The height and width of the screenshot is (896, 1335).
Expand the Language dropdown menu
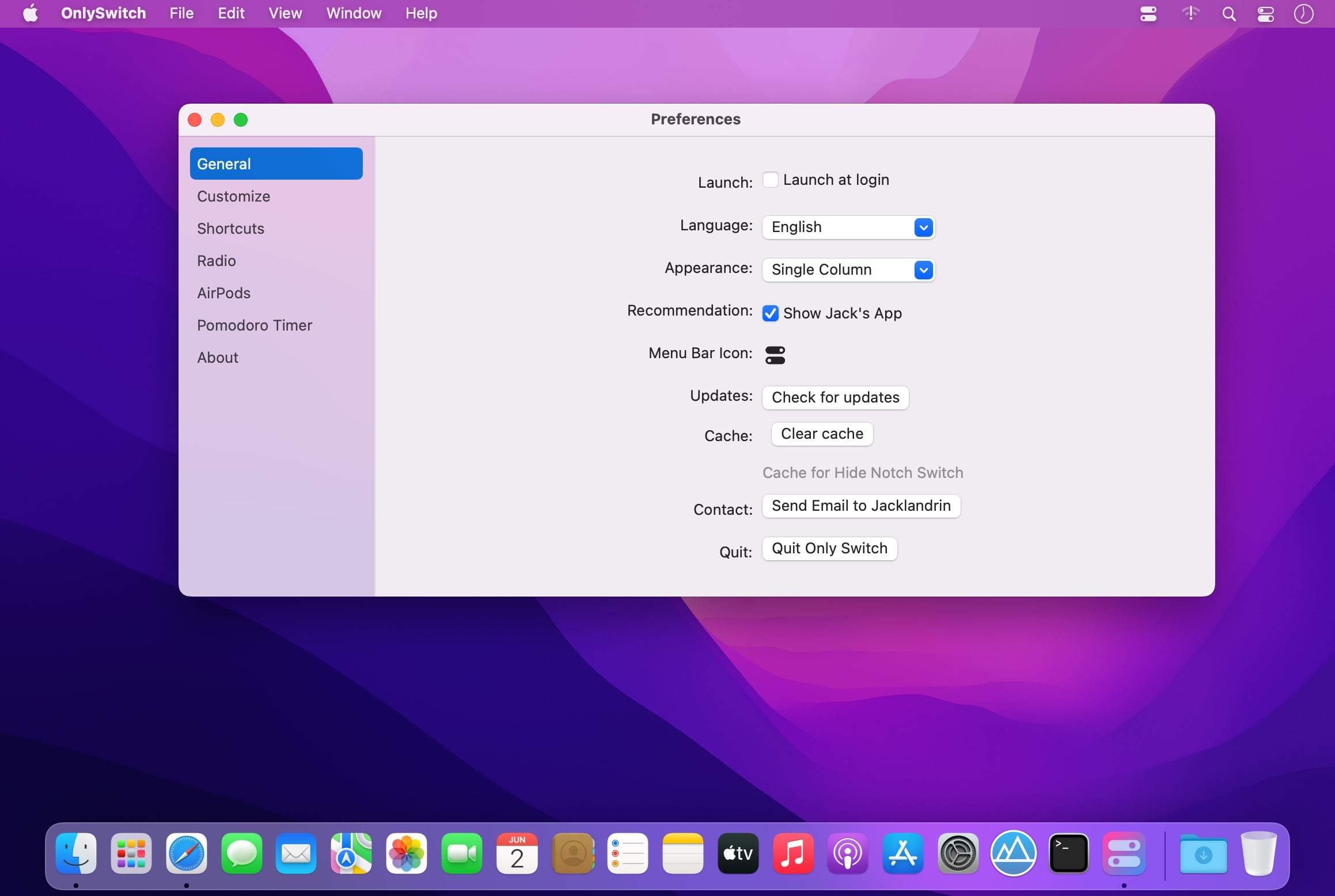(x=922, y=227)
